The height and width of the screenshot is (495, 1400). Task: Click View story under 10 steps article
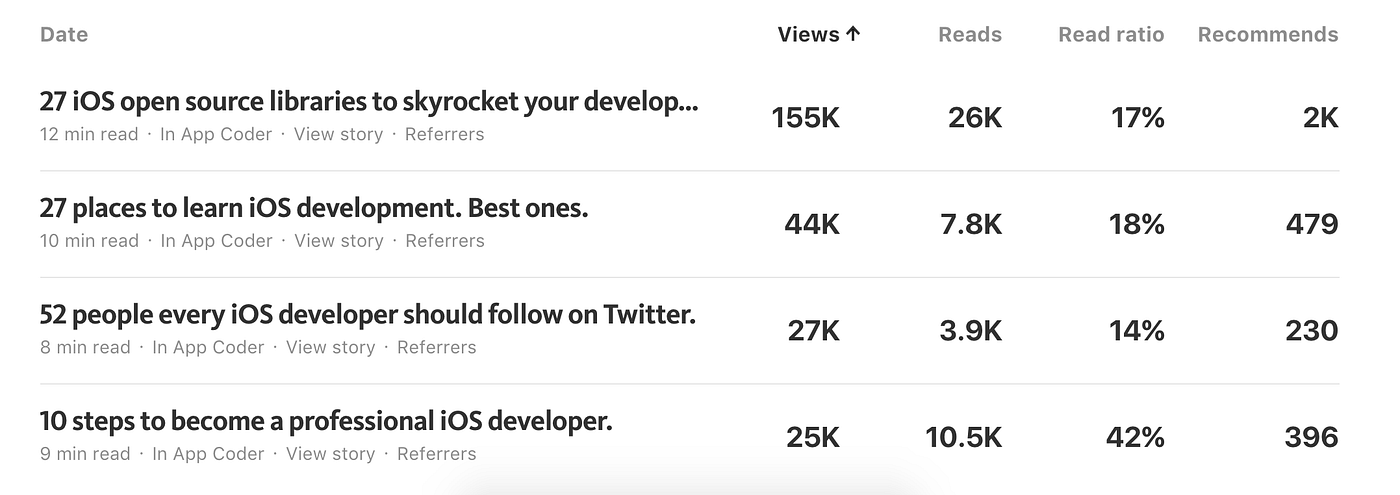(331, 454)
